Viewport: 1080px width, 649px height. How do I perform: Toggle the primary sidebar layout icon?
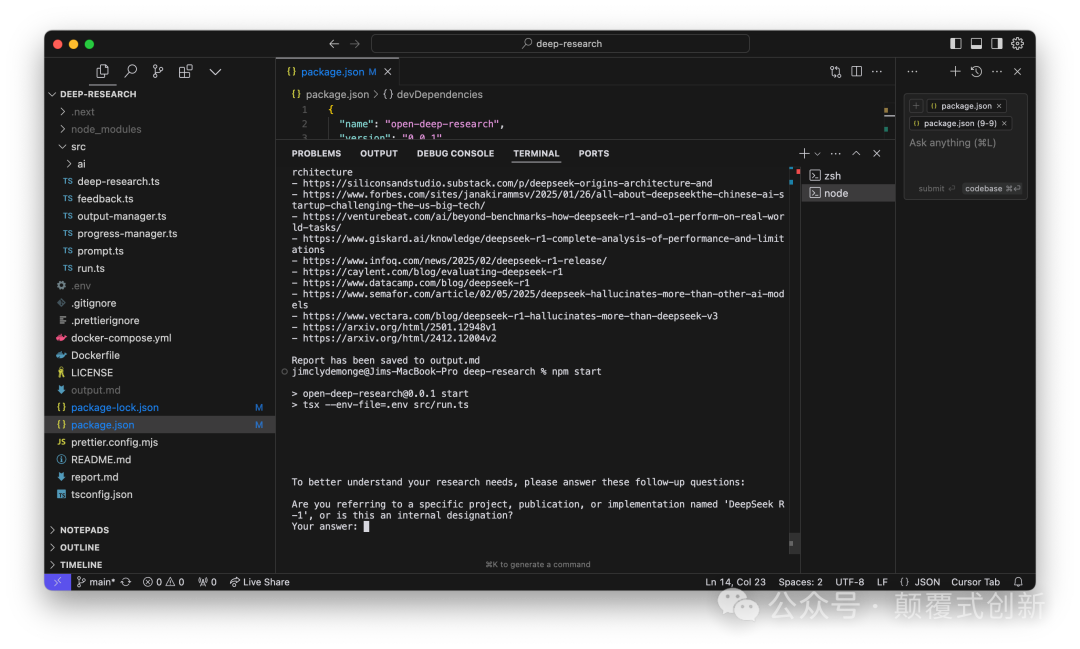coord(955,43)
